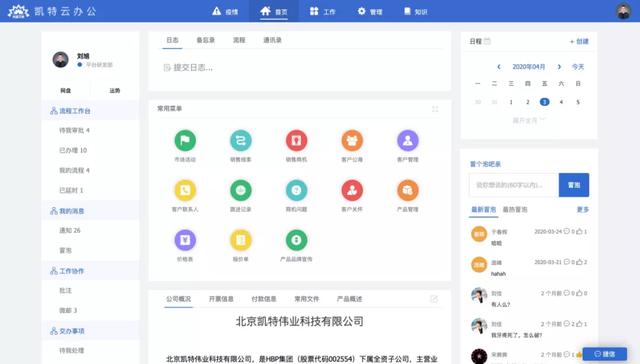Open the yellow 报价单 document icon
This screenshot has width=640, height=364.
(x=240, y=240)
